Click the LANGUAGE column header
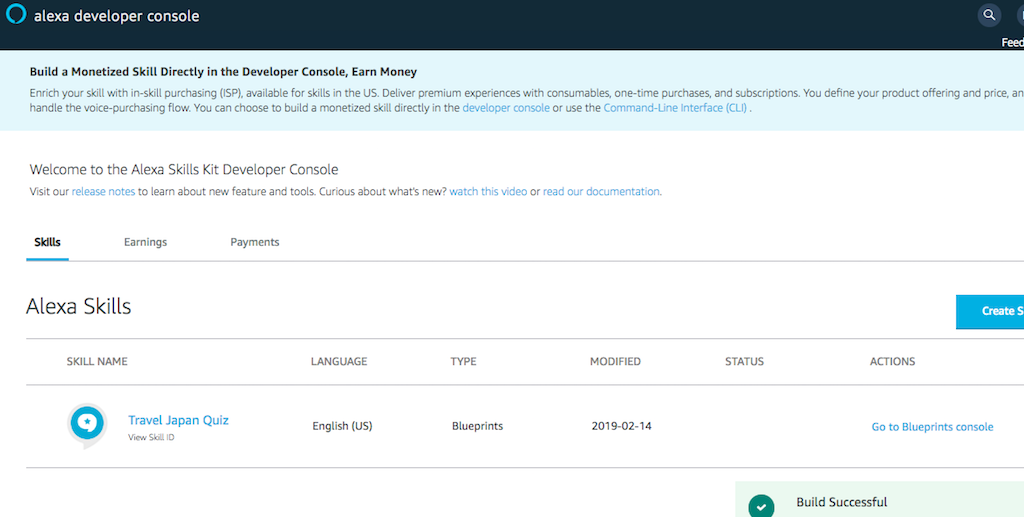The image size is (1024, 517). pyautogui.click(x=339, y=361)
